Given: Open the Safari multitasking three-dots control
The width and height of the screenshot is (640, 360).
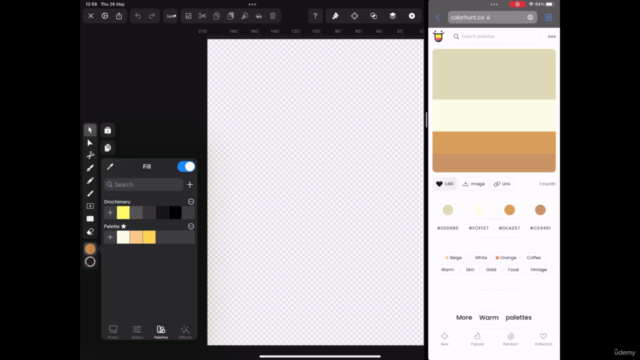Looking at the screenshot, I should point(494,4).
